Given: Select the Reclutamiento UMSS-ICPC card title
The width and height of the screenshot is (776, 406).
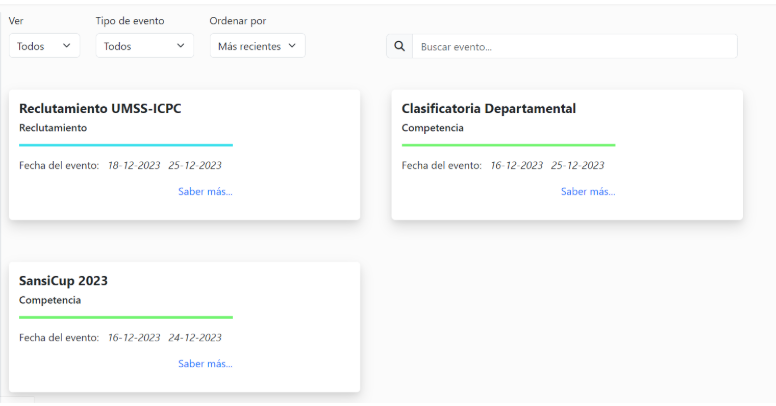Looking at the screenshot, I should click(100, 108).
